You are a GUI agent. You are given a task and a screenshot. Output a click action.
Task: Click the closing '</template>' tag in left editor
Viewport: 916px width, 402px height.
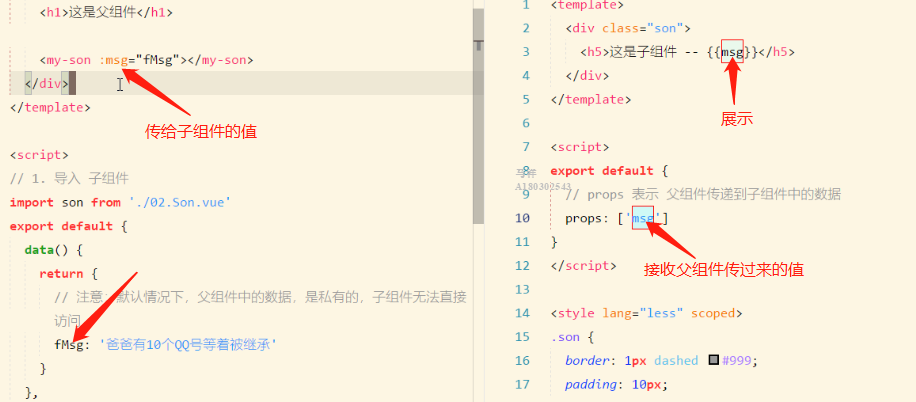tap(50, 108)
